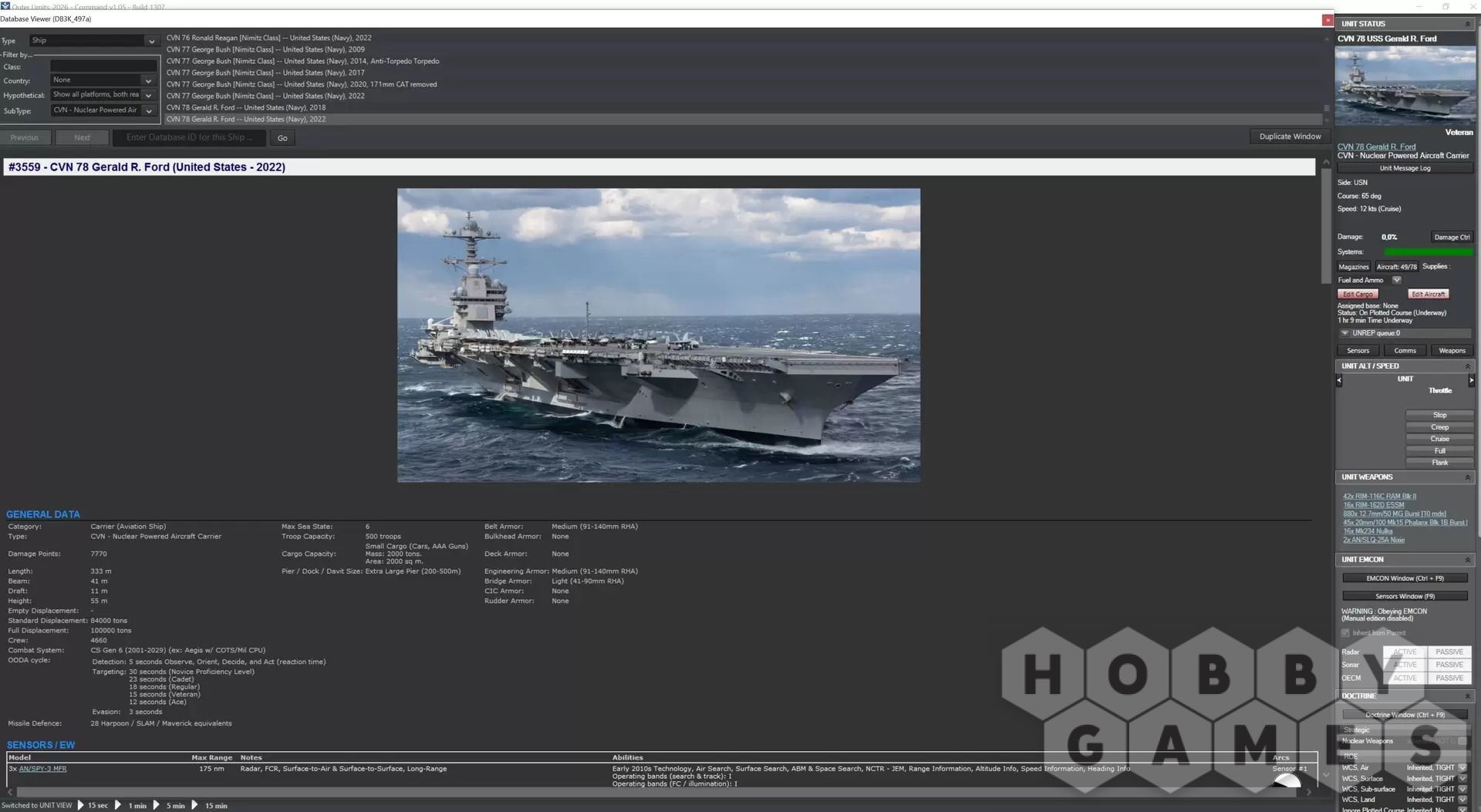Set throttle to Creep

1439,427
